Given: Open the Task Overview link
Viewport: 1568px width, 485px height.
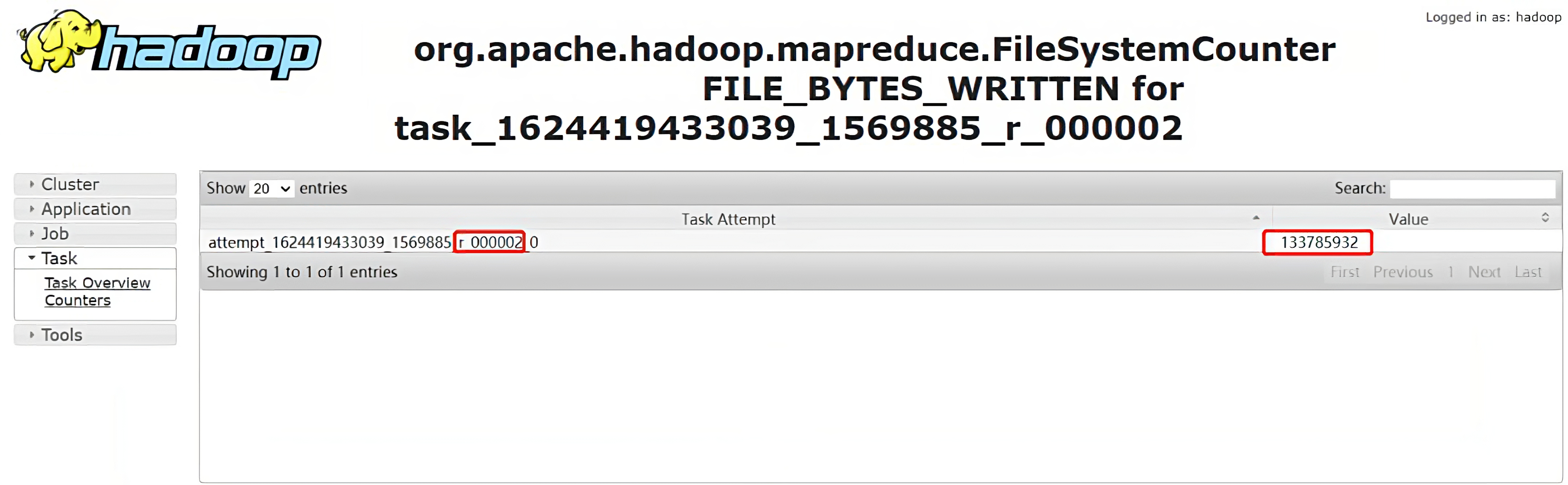Looking at the screenshot, I should click(x=97, y=283).
